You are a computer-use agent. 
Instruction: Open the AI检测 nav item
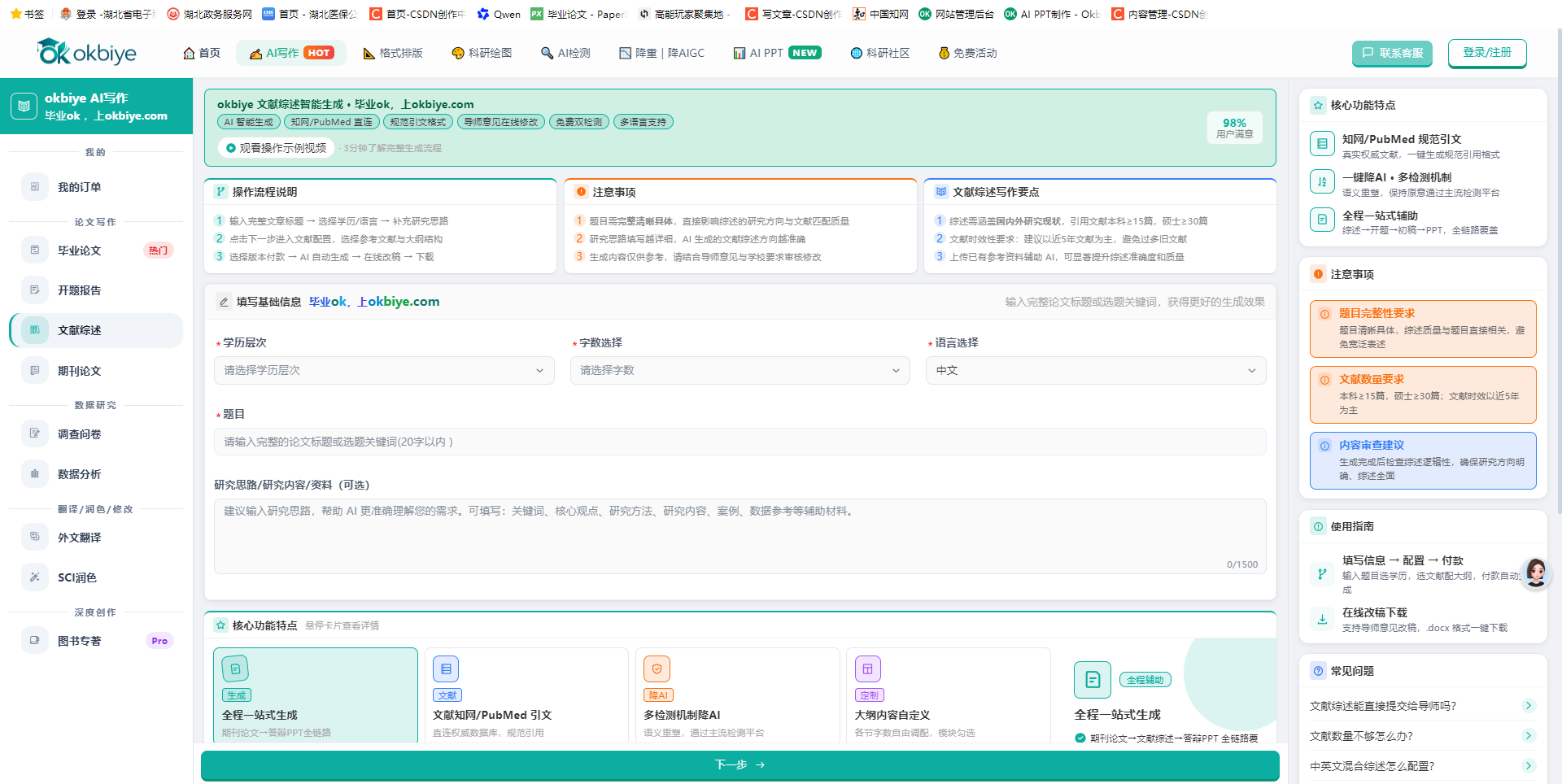coord(565,53)
